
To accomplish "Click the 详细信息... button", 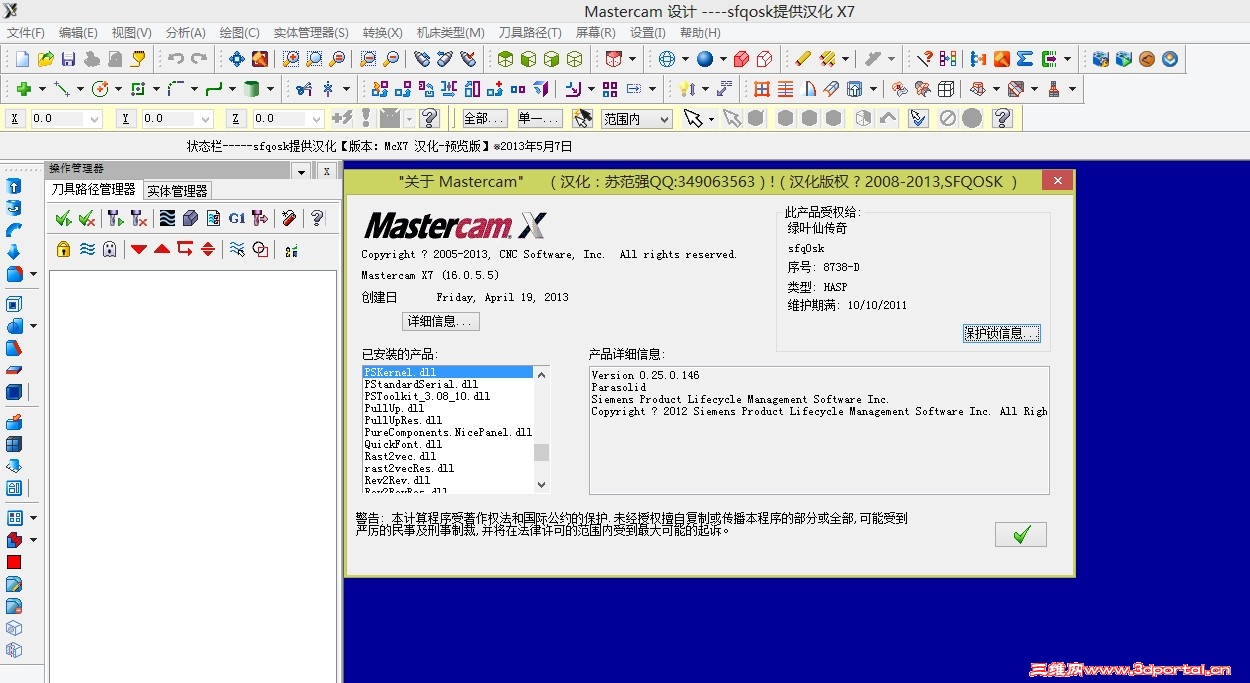I will click(x=441, y=321).
